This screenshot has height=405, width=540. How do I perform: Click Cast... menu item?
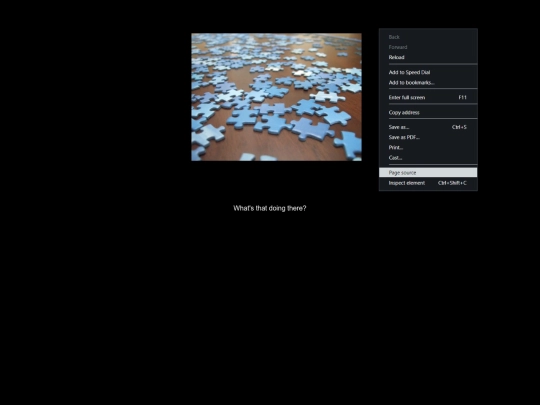pyautogui.click(x=428, y=158)
